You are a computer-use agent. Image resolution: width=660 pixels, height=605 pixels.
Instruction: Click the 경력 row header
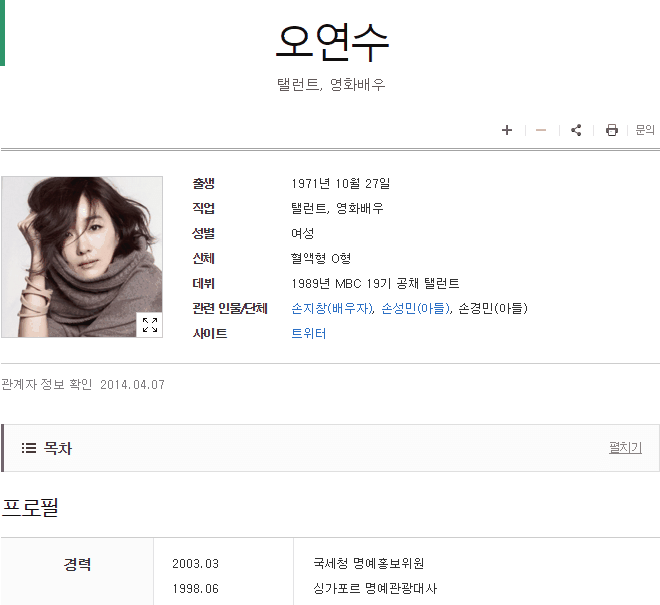(x=77, y=564)
